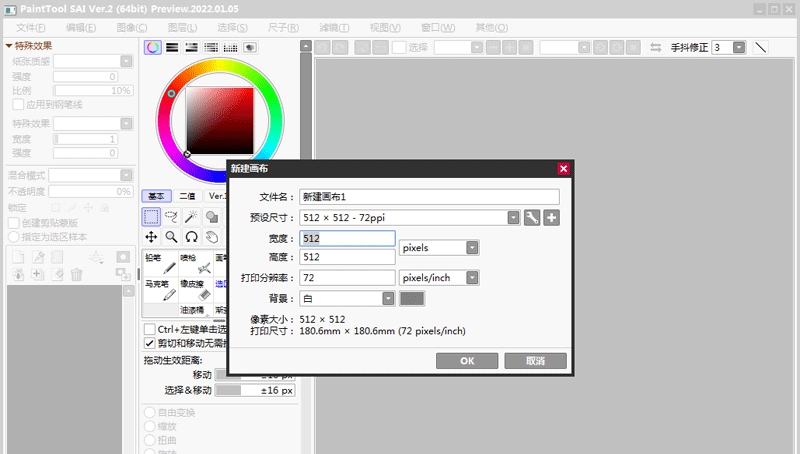Viewport: 800px width, 454px height.
Task: Pick a color in the saturation square
Action: (x=220, y=120)
